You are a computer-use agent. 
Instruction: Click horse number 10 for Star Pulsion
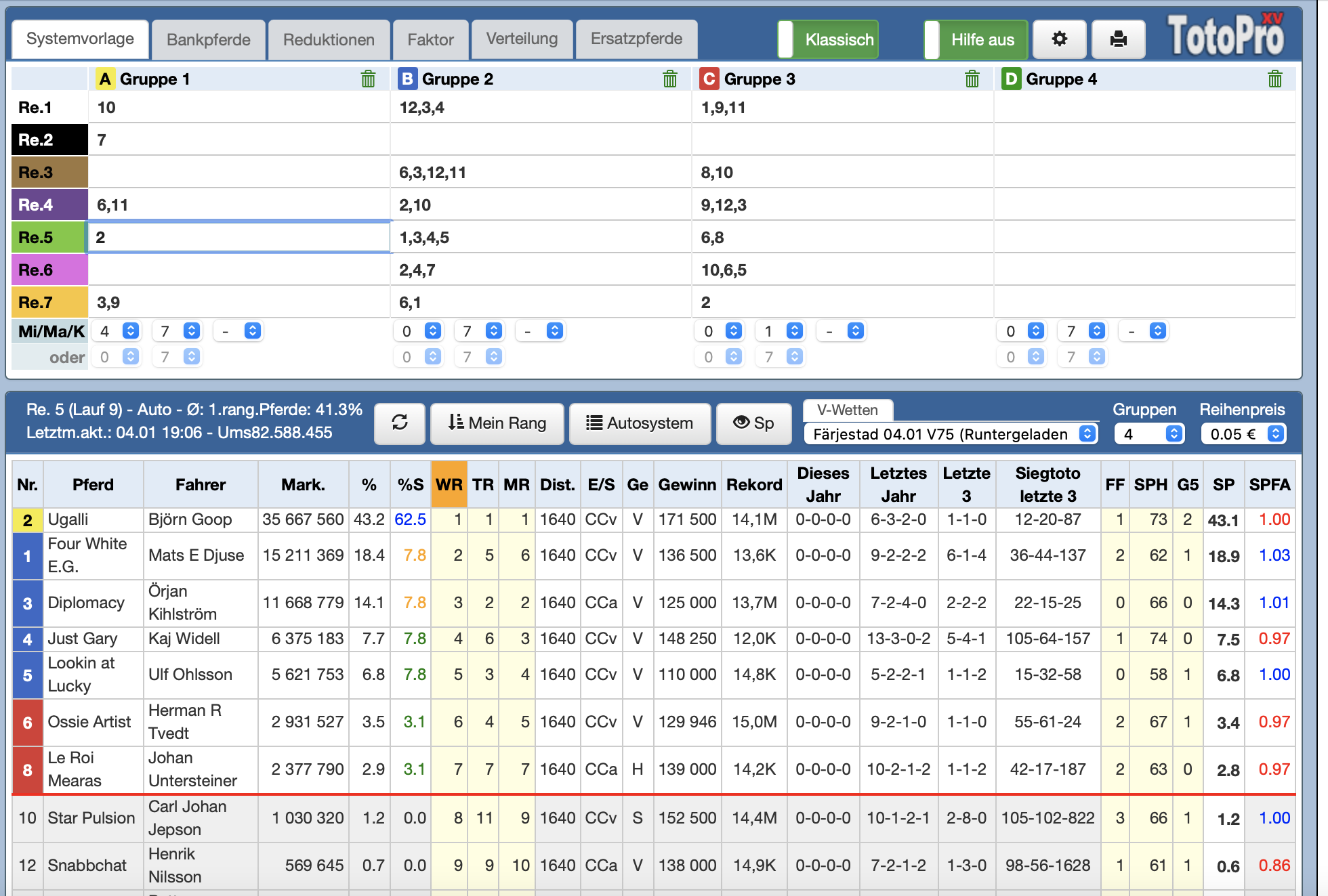(x=28, y=818)
